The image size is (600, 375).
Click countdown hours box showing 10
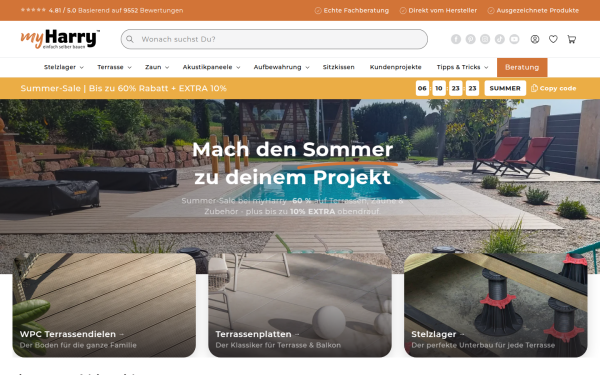click(439, 88)
